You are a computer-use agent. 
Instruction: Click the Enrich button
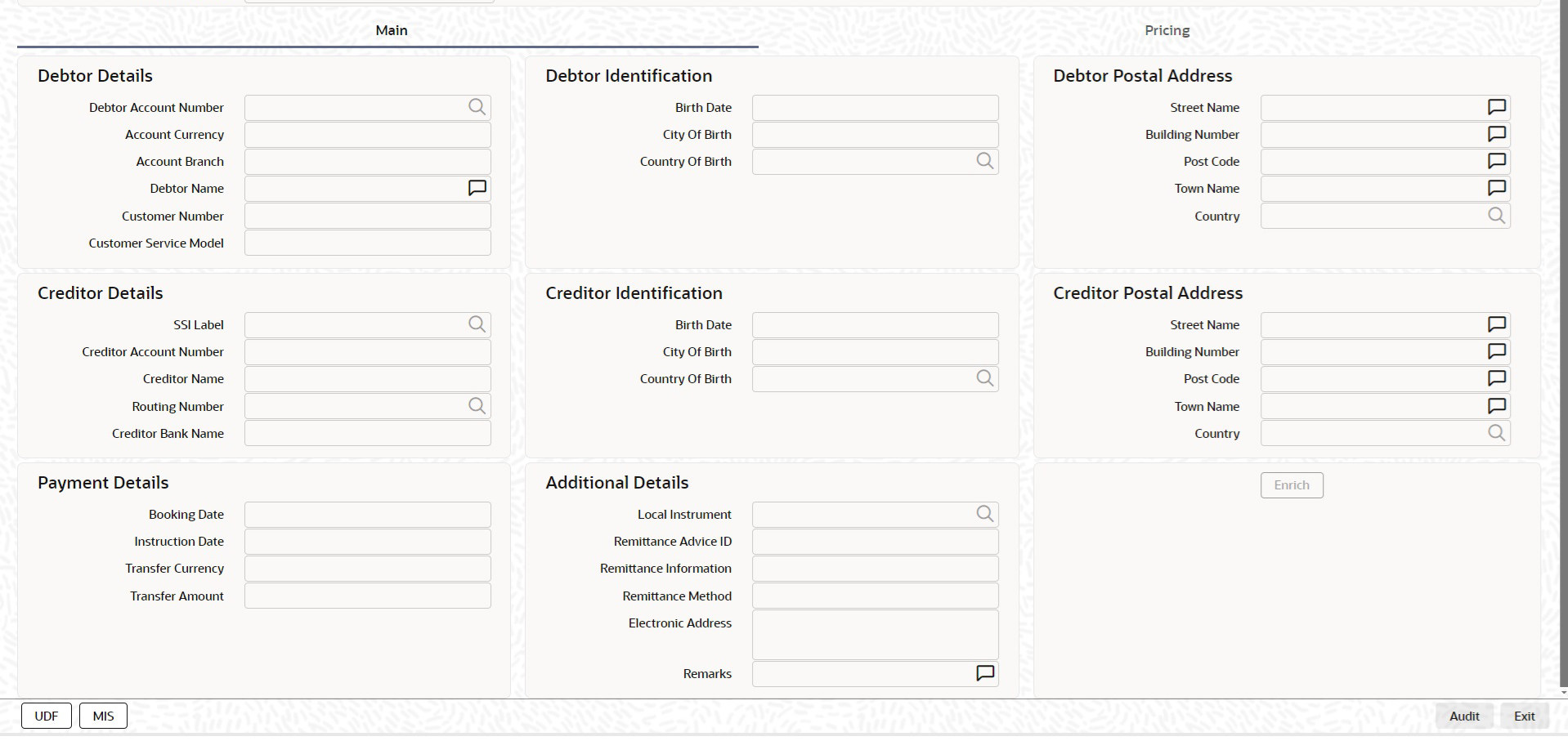click(1292, 485)
